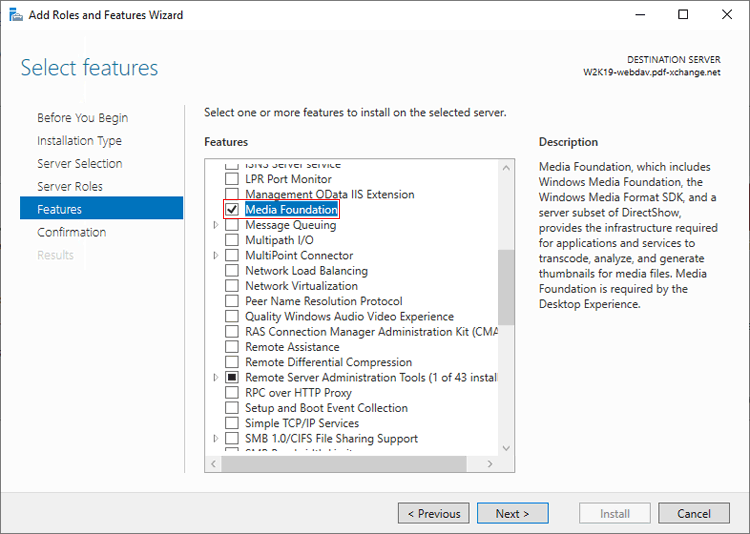Image resolution: width=750 pixels, height=534 pixels.
Task: Toggle the Multipath I/O checkbox
Action: 232,240
